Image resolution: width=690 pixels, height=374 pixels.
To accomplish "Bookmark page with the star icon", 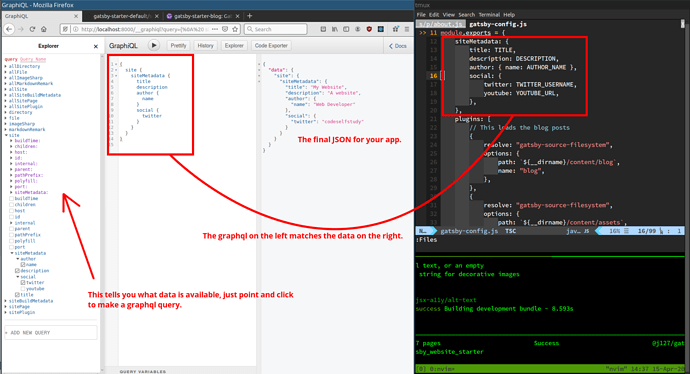I will 235,29.
